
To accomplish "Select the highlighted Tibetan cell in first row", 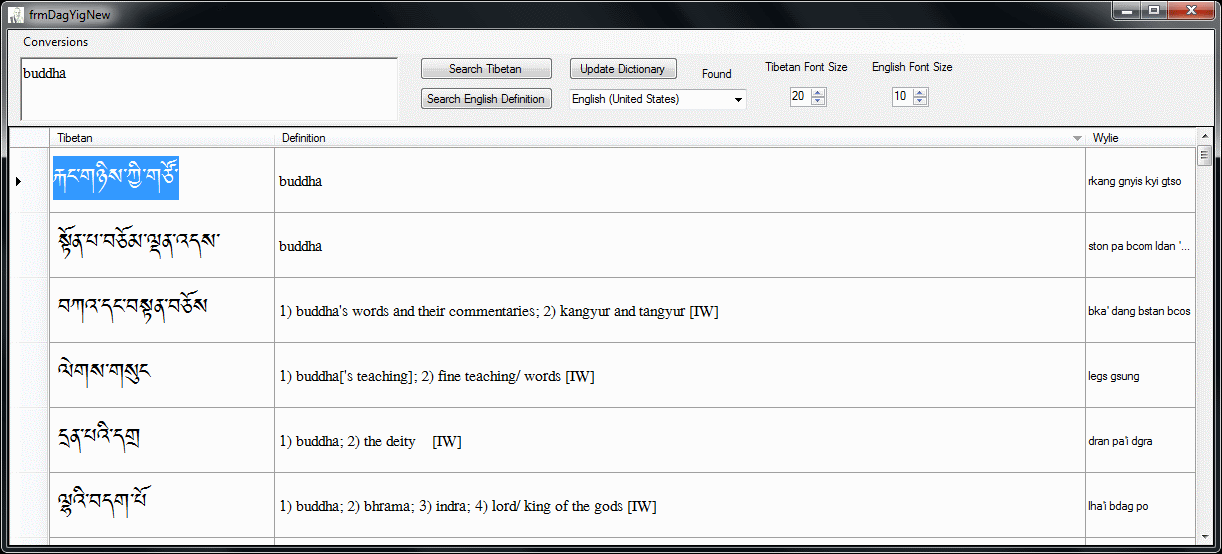I will point(162,180).
